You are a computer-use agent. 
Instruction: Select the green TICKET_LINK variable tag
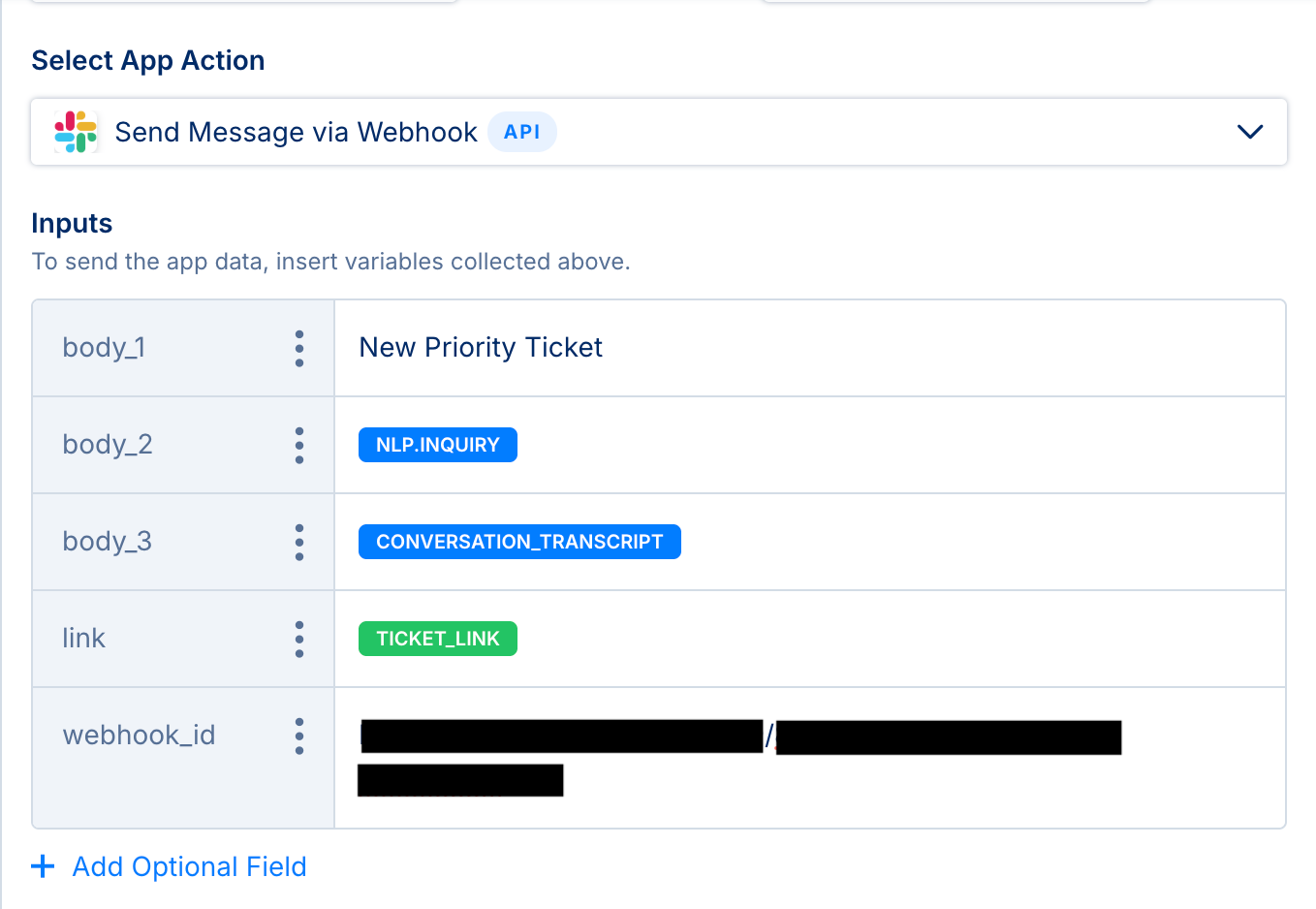pos(438,639)
